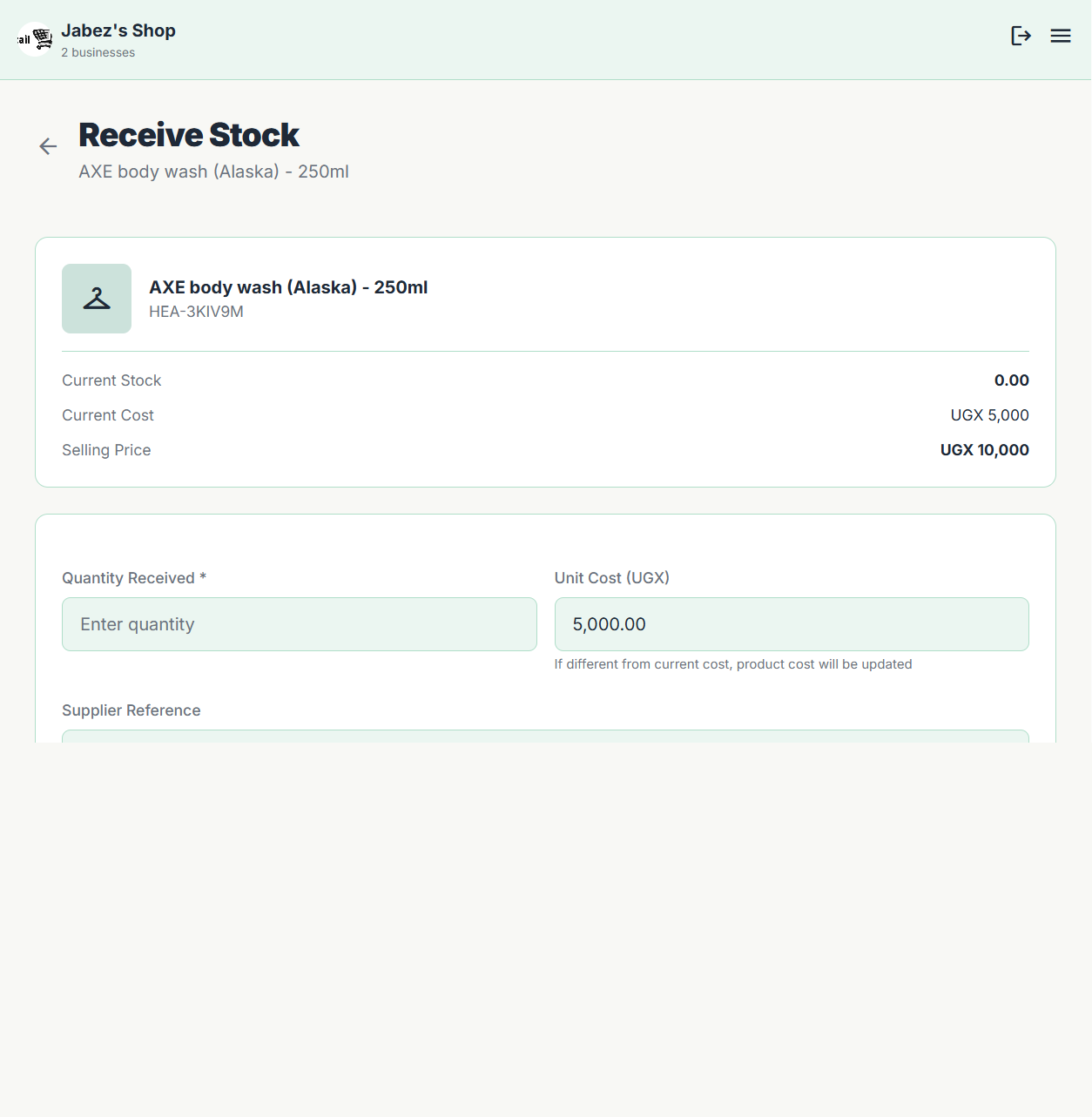This screenshot has height=1117, width=1092.
Task: Click the hanger product image placeholder
Action: click(x=97, y=299)
